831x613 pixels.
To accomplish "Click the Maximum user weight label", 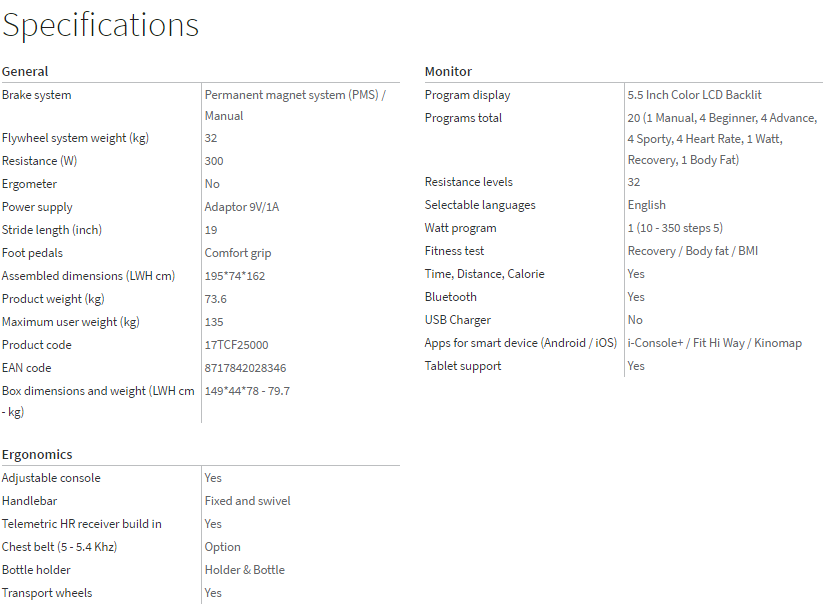I will pyautogui.click(x=71, y=322).
